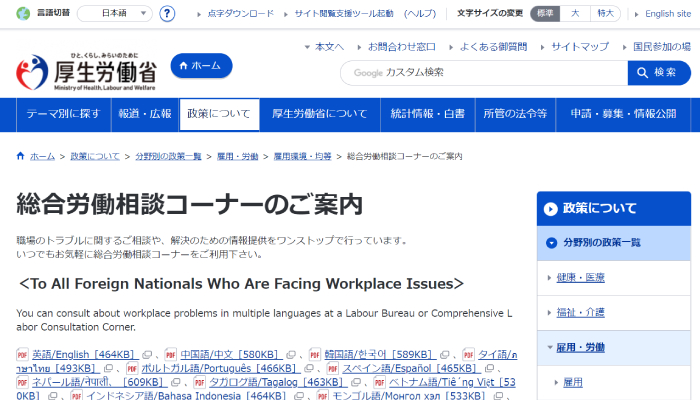Click arrow icon beside 政策について sidebar heading

pos(551,209)
